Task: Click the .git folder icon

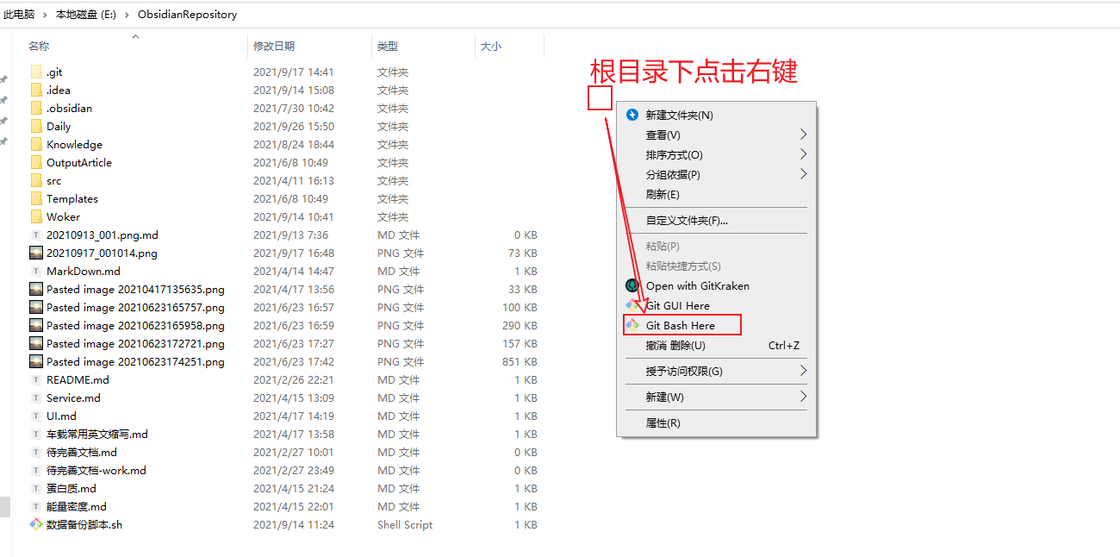Action: tap(36, 72)
